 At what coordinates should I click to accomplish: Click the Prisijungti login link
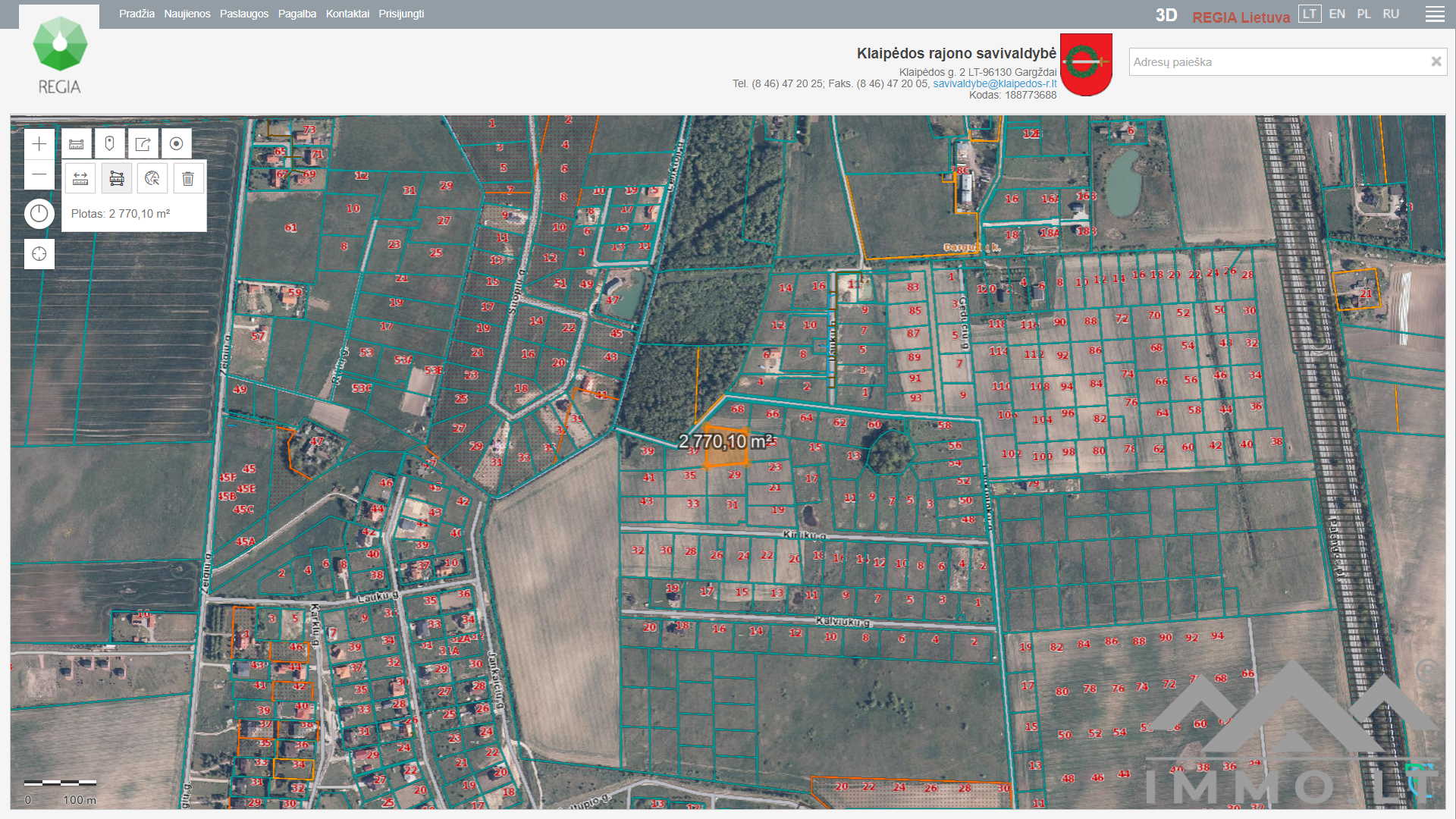[401, 14]
